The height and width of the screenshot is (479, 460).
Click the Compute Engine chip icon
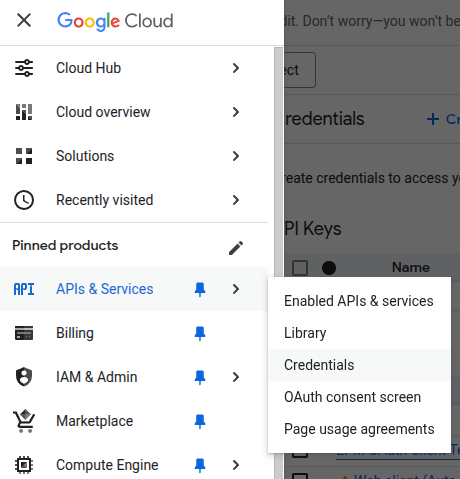click(x=24, y=465)
